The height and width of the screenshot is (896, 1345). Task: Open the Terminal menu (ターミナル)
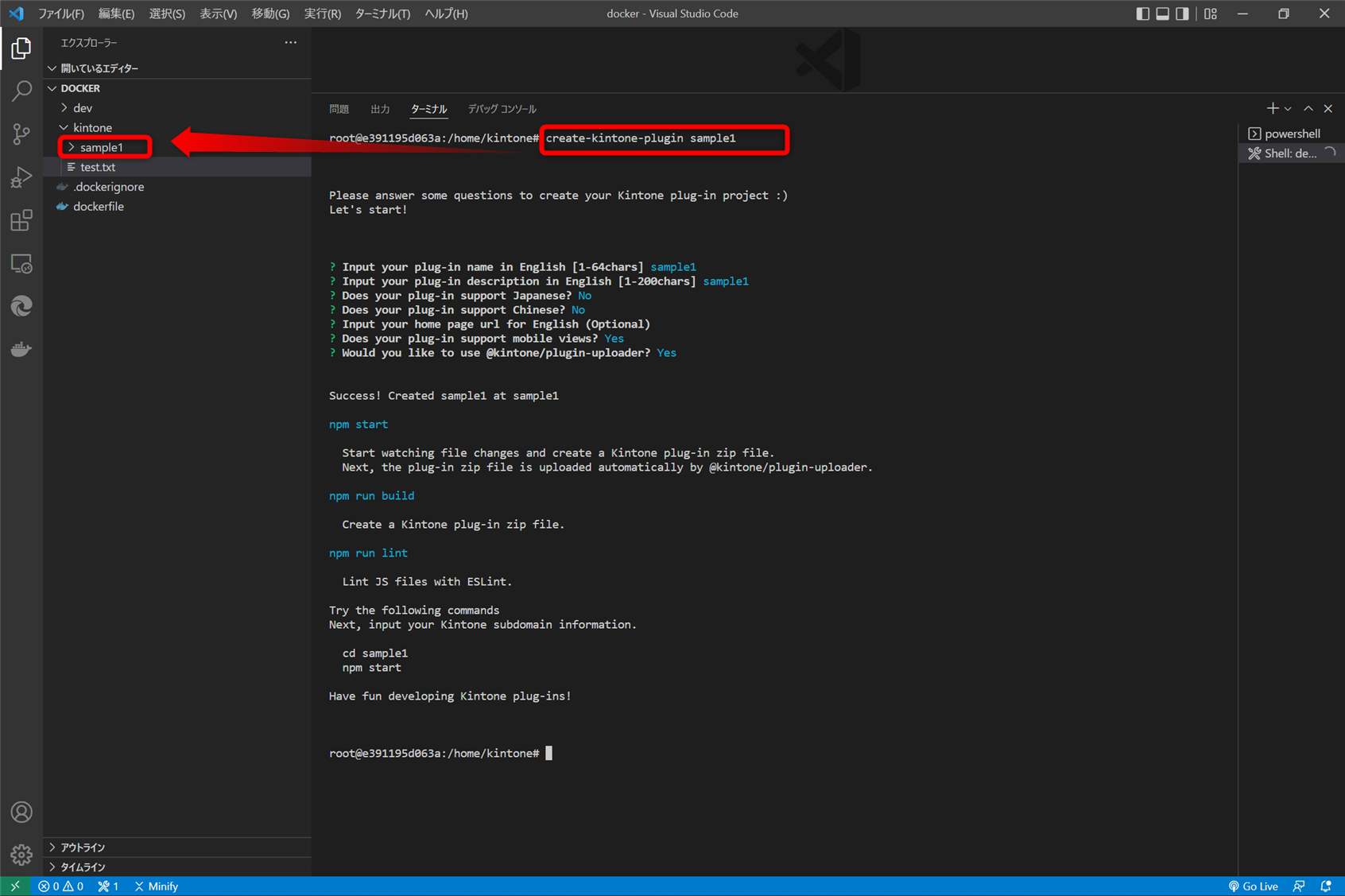(382, 14)
